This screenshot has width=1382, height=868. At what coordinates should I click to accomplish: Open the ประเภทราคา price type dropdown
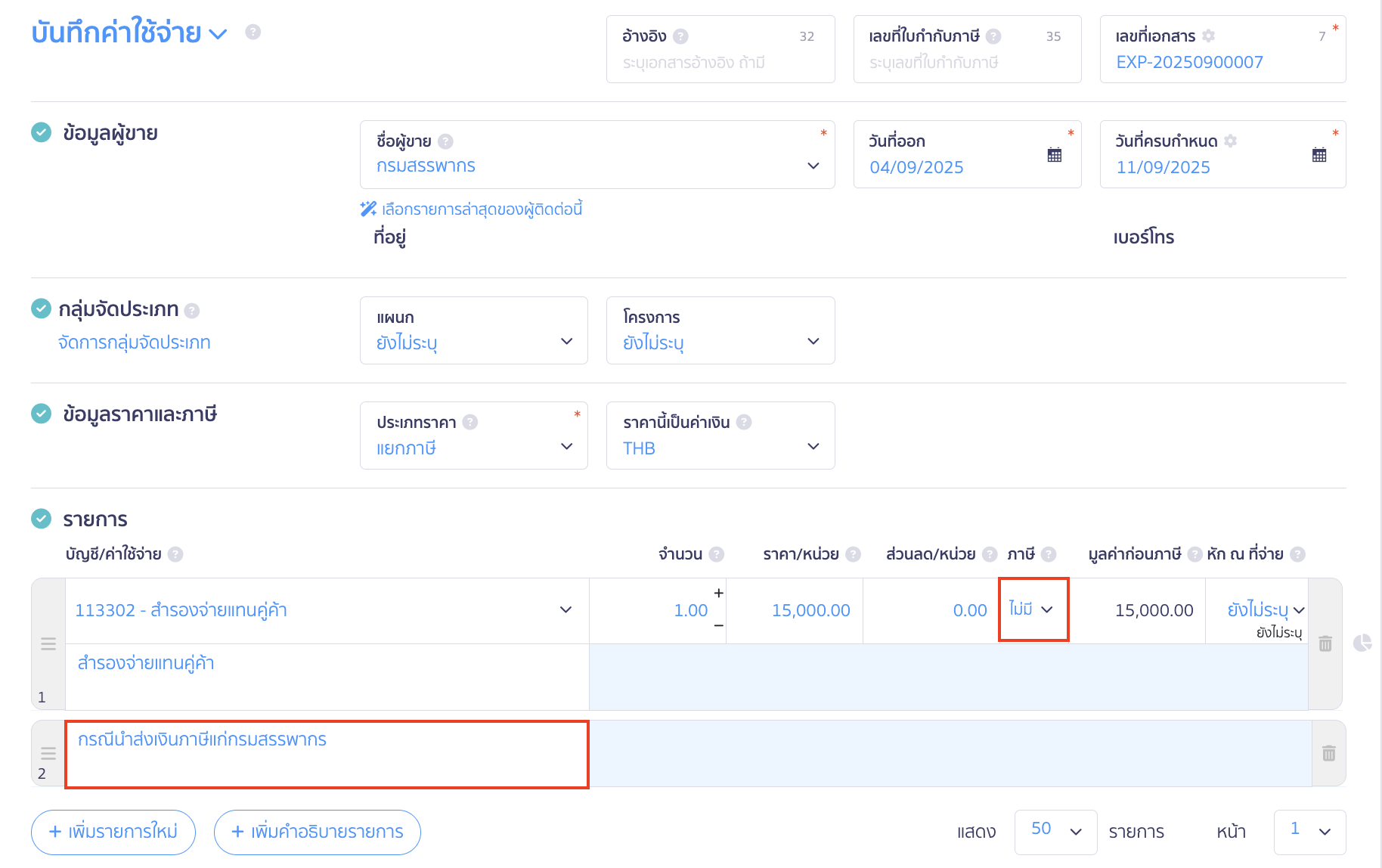(566, 447)
